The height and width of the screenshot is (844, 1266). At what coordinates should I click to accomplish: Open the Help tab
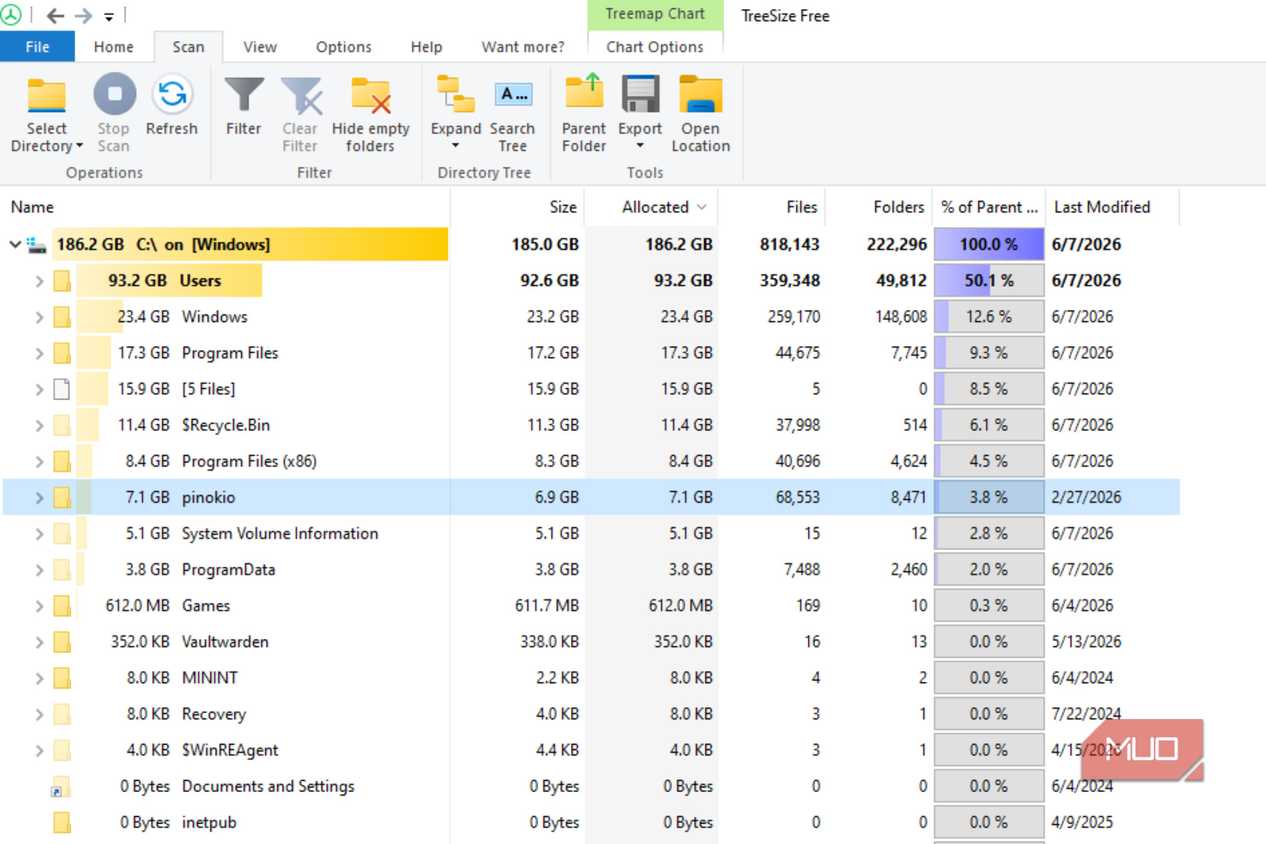(426, 47)
